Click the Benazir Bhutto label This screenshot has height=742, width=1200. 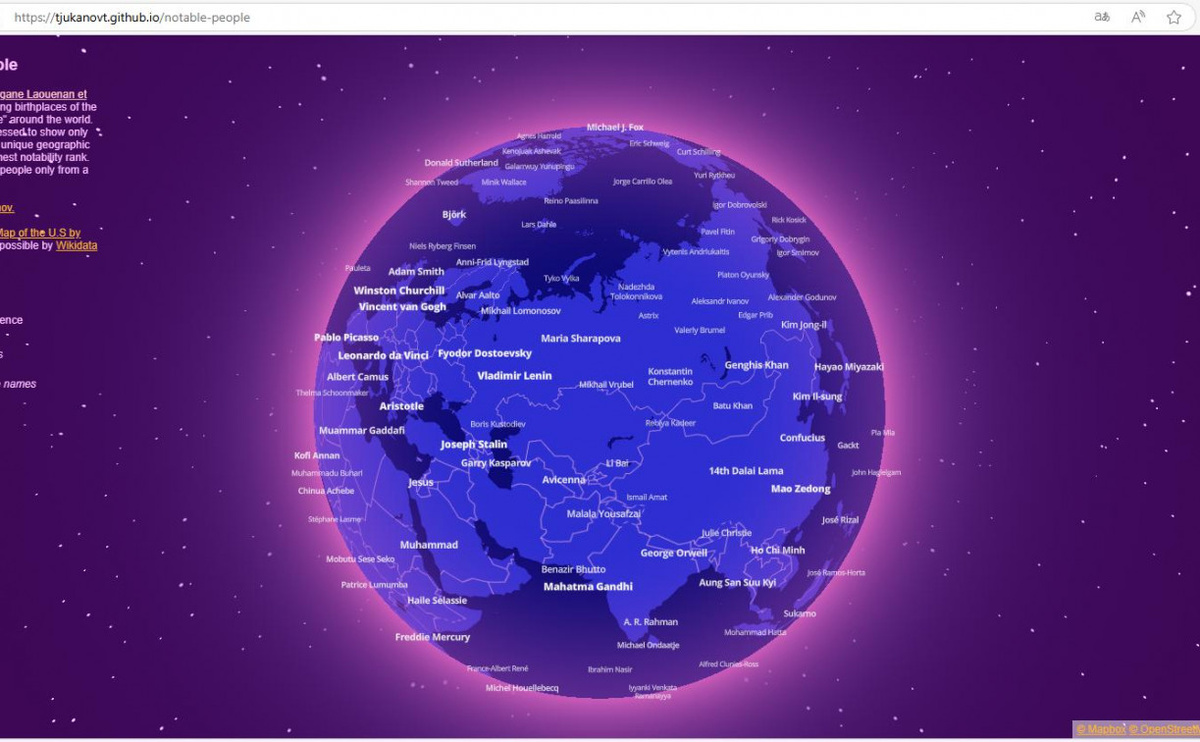[x=573, y=569]
